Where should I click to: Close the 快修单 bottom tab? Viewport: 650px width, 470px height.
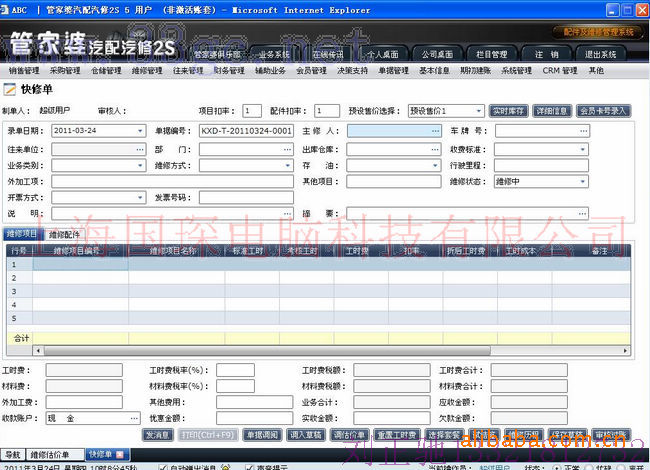[120, 454]
